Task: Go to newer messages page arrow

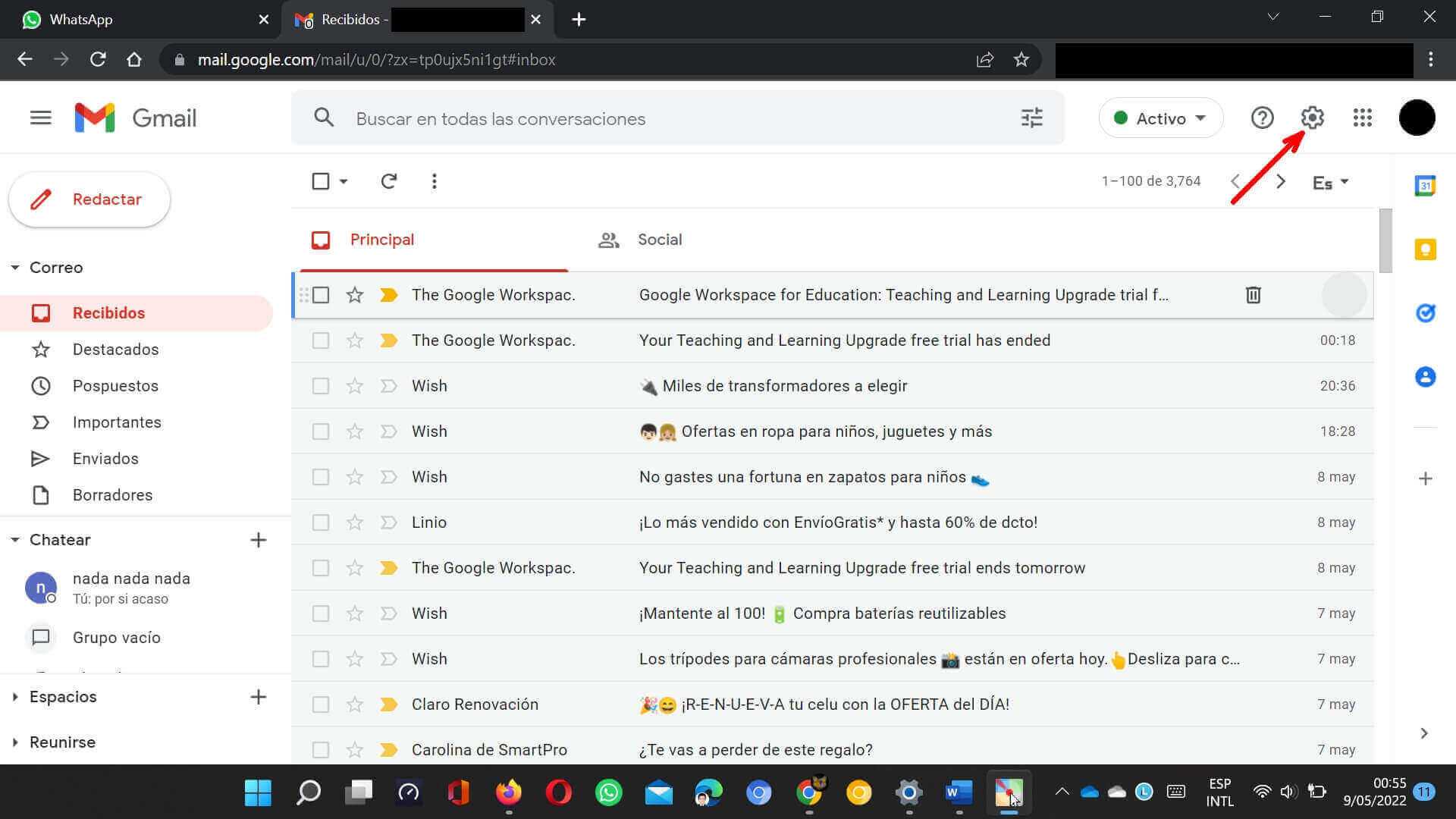Action: pyautogui.click(x=1235, y=181)
